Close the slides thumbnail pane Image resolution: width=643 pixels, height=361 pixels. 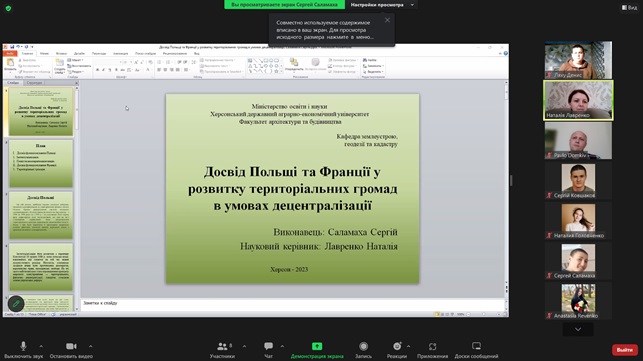click(76, 83)
